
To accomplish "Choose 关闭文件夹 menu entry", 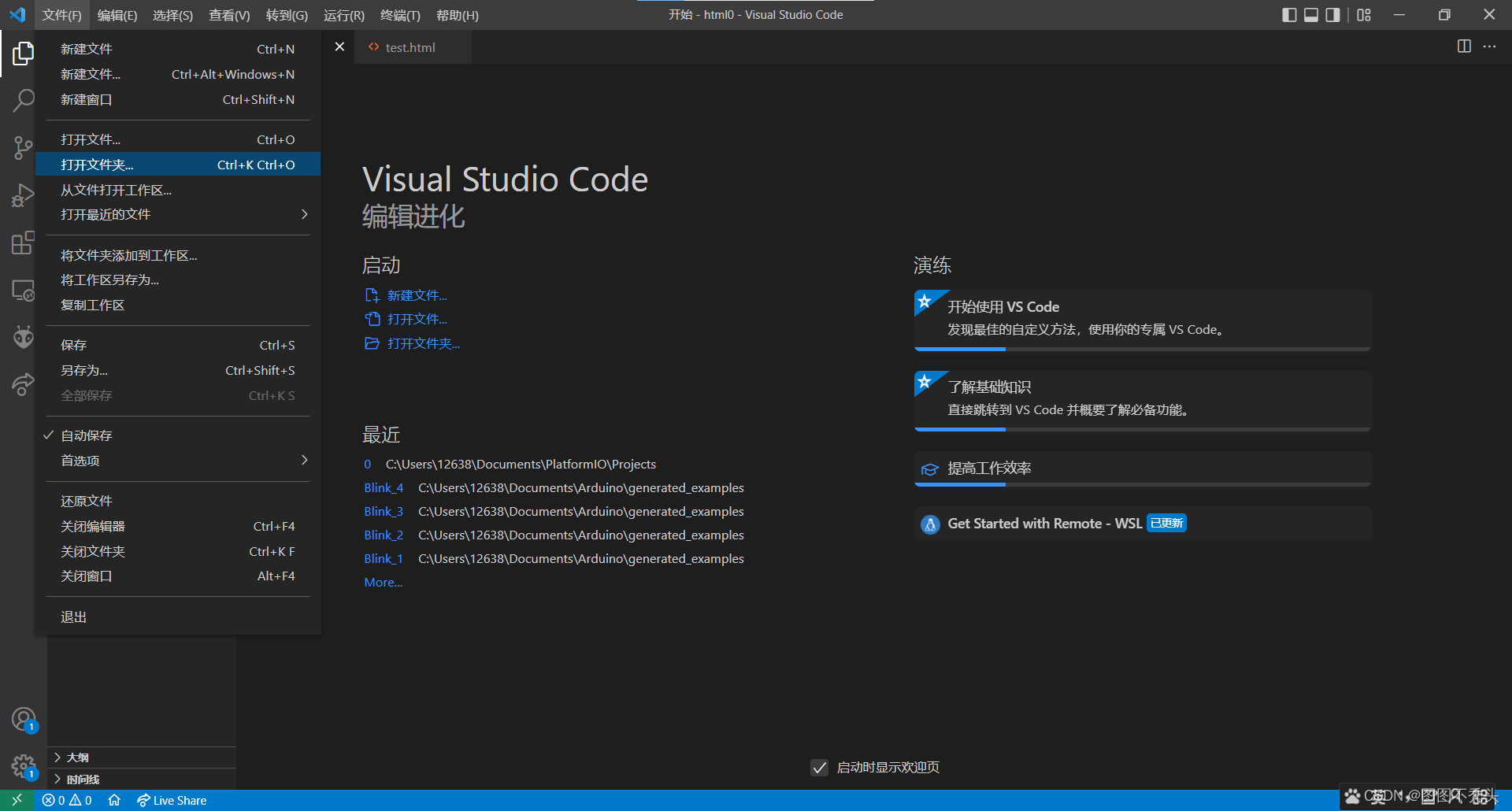I will coord(178,551).
